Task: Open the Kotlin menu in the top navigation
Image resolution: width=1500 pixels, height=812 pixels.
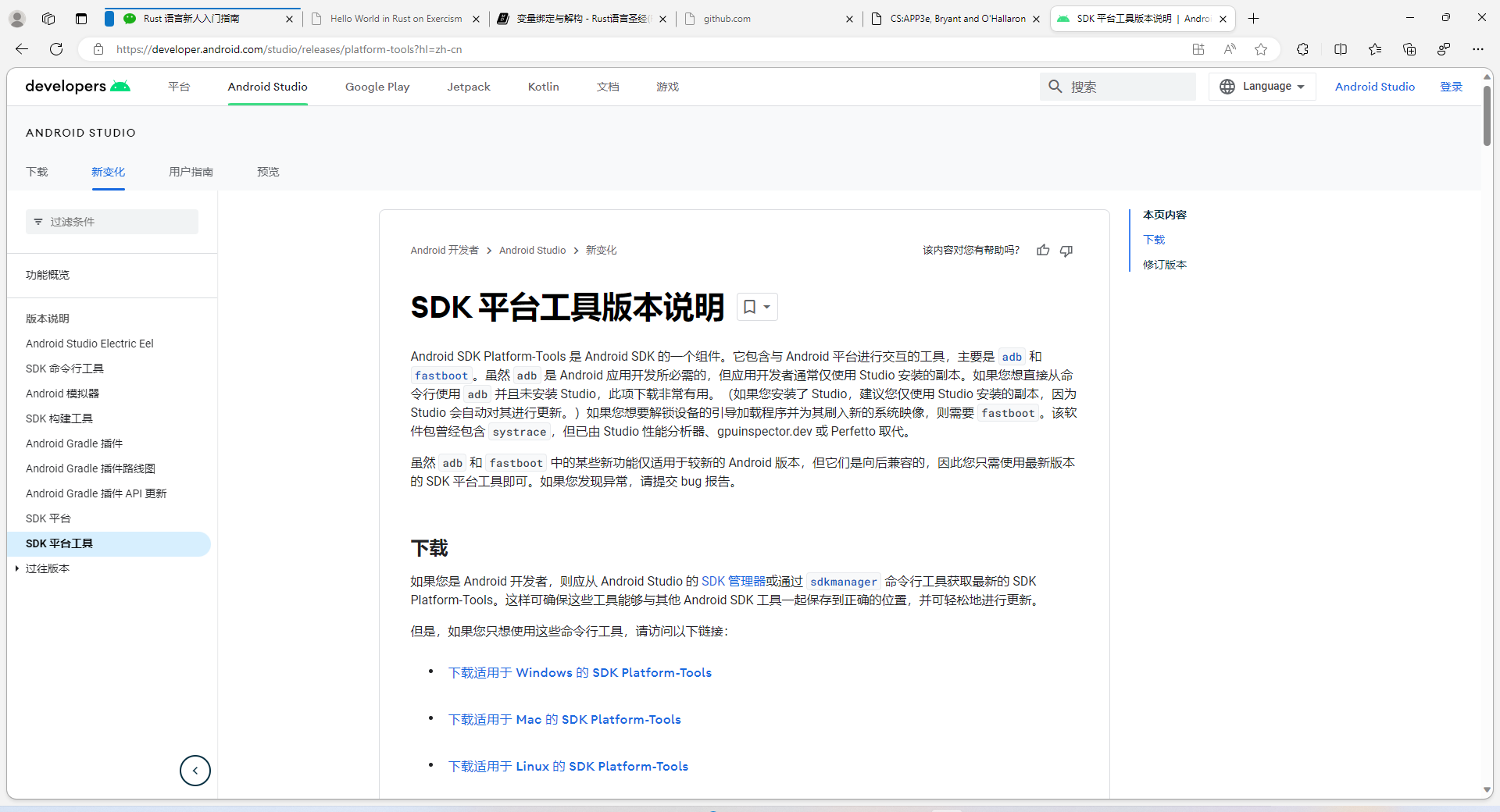Action: click(543, 86)
